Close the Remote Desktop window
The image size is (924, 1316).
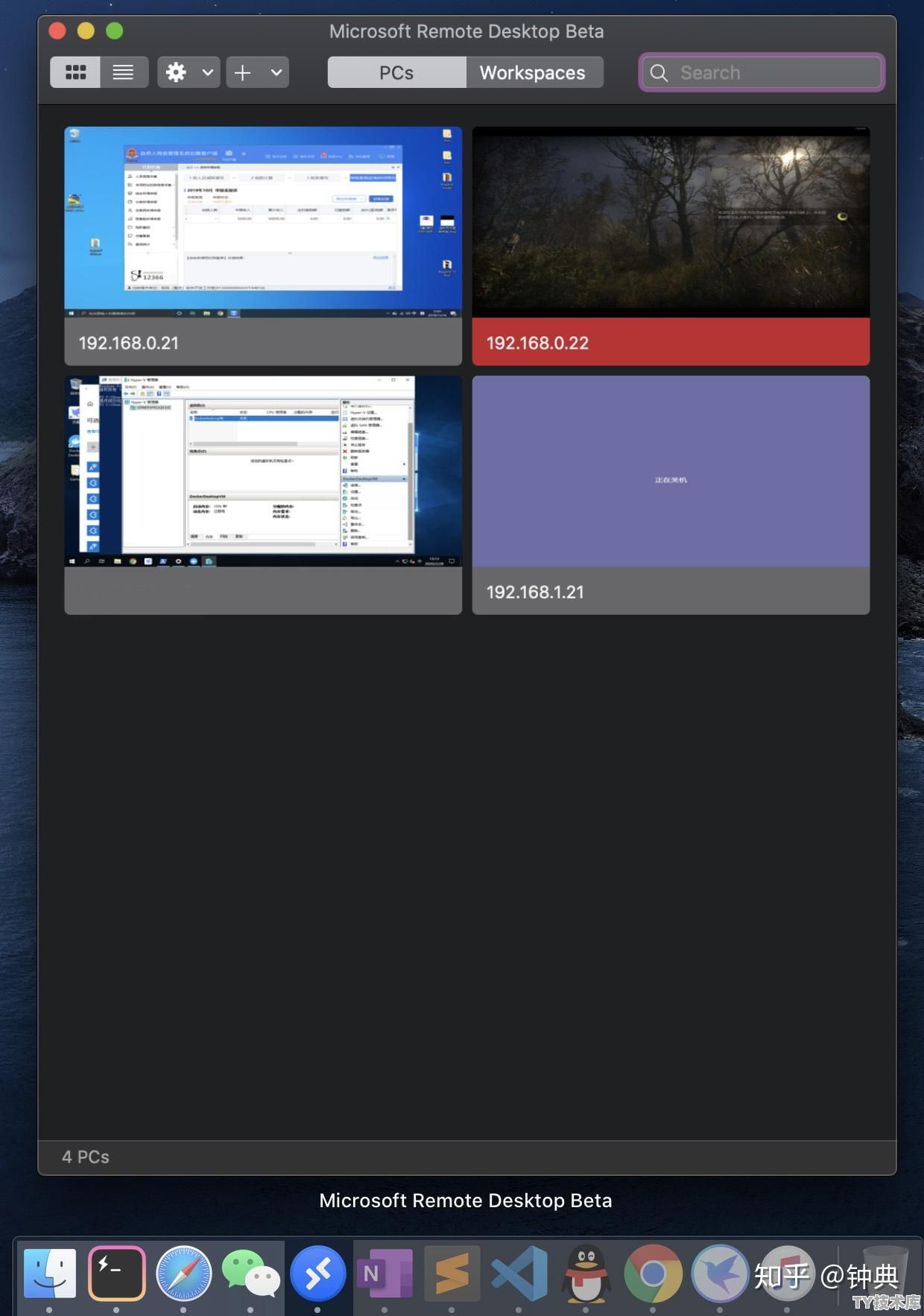tap(57, 31)
